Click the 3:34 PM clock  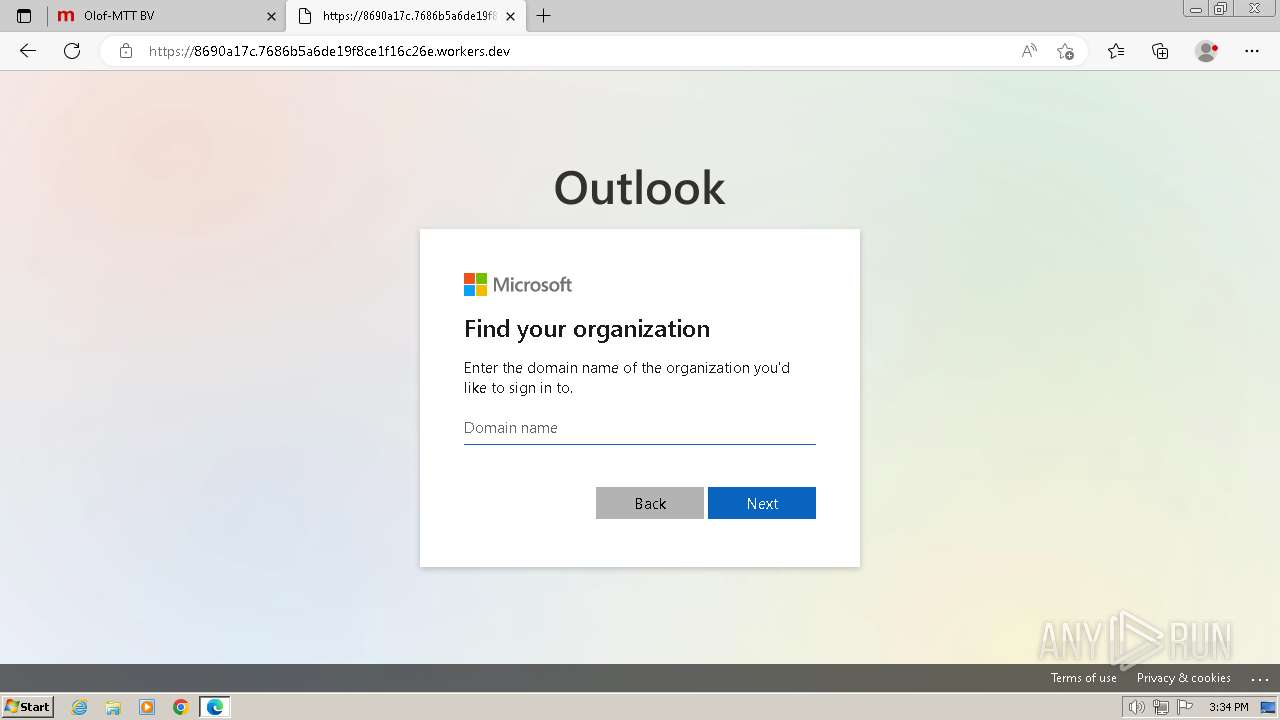pyautogui.click(x=1229, y=707)
